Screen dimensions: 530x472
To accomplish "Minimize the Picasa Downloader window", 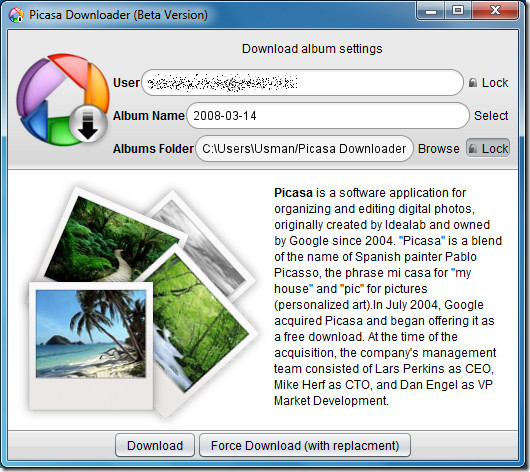I will click(431, 11).
